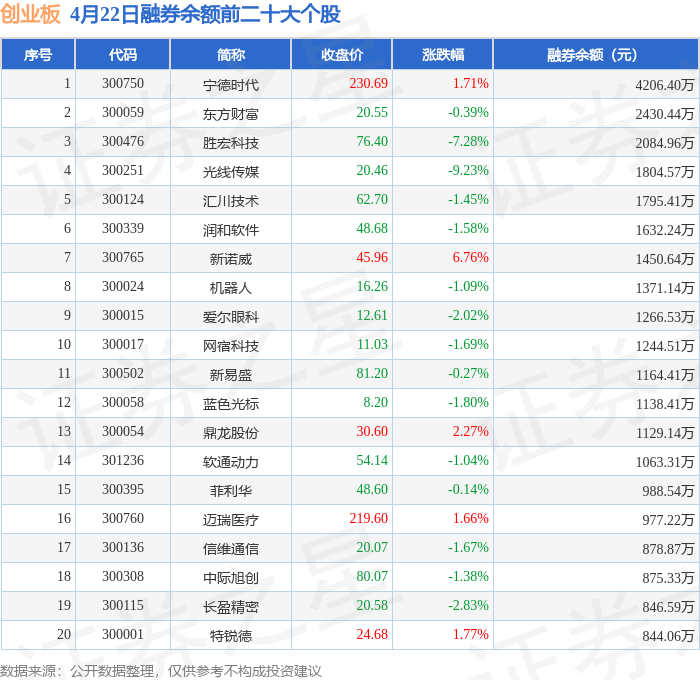Click the 序号 column header
The height and width of the screenshot is (680, 700).
38,54
